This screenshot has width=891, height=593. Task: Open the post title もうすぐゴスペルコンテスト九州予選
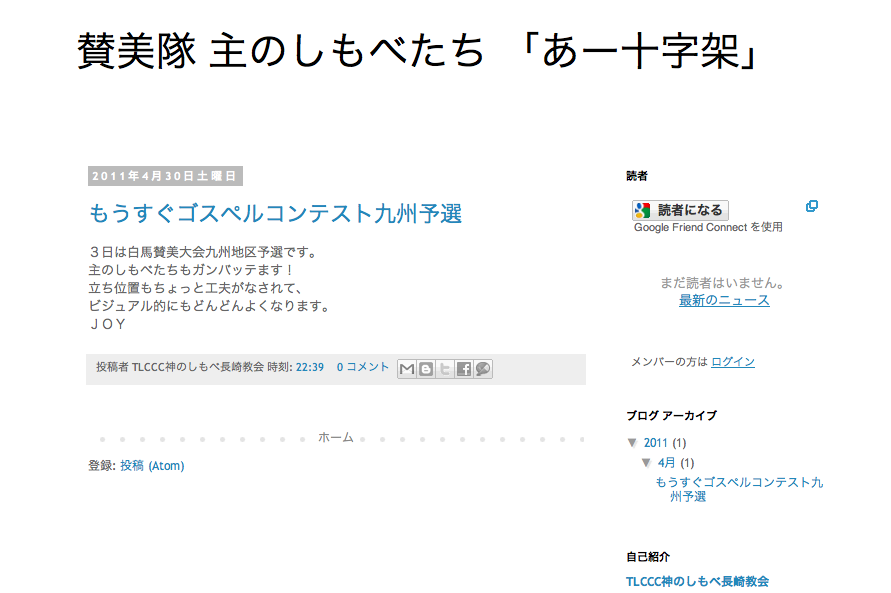coord(276,214)
